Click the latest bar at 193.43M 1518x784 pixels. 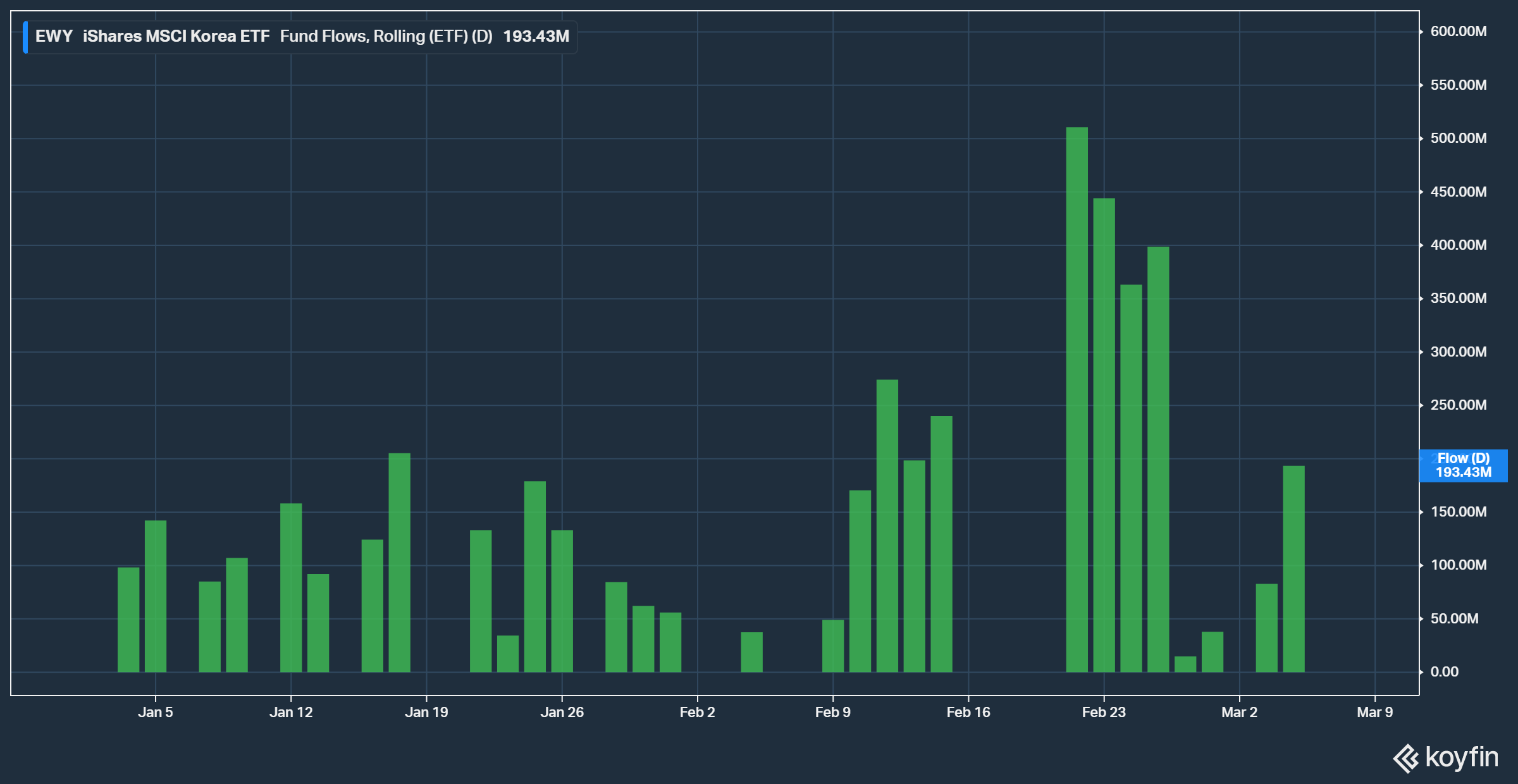[1293, 569]
